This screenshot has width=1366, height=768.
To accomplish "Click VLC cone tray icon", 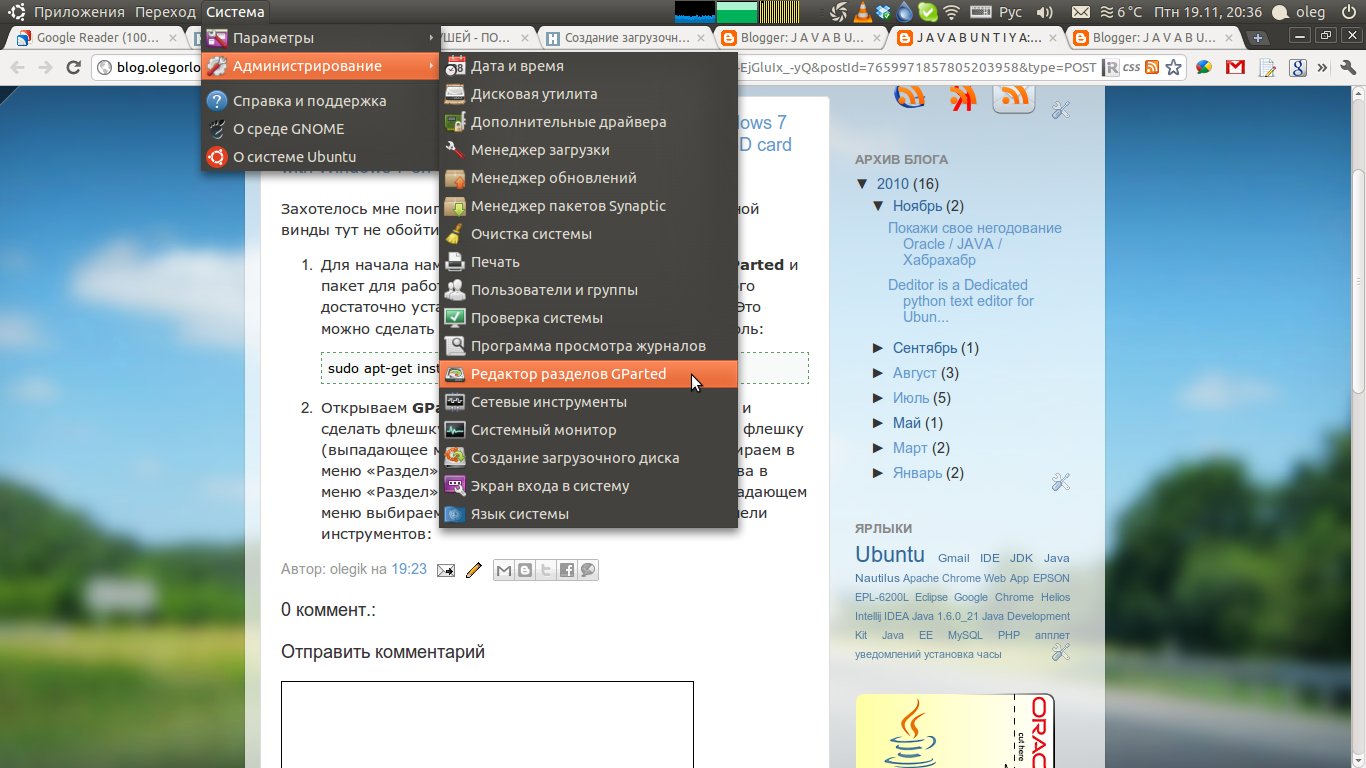I will click(x=864, y=12).
